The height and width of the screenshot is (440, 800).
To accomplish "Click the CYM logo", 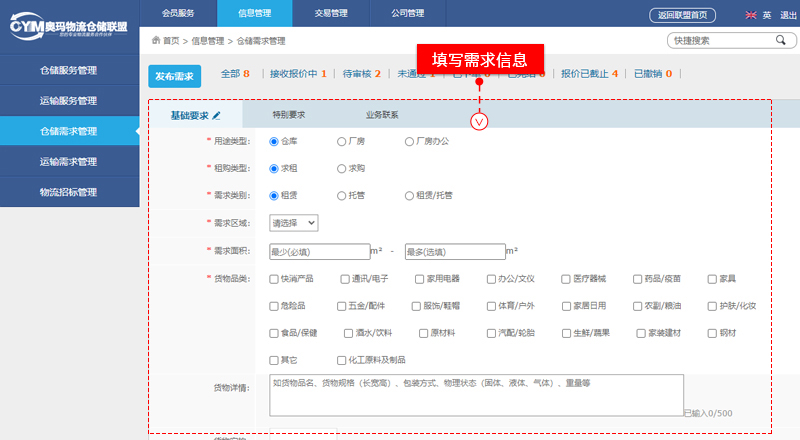I will click(x=68, y=26).
